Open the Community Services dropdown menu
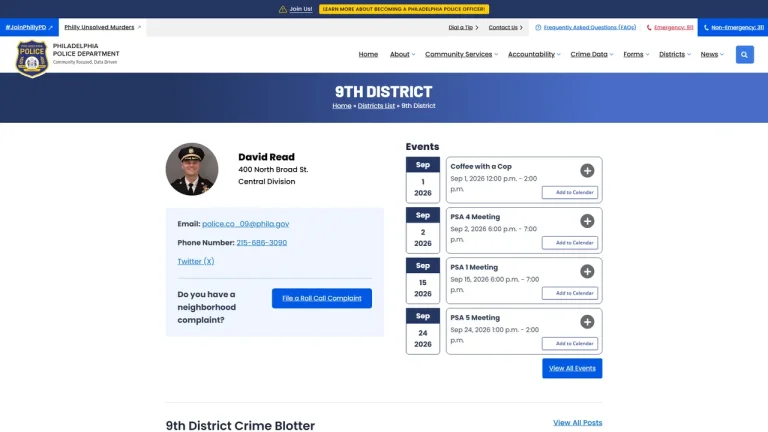768x432 pixels. pos(461,54)
